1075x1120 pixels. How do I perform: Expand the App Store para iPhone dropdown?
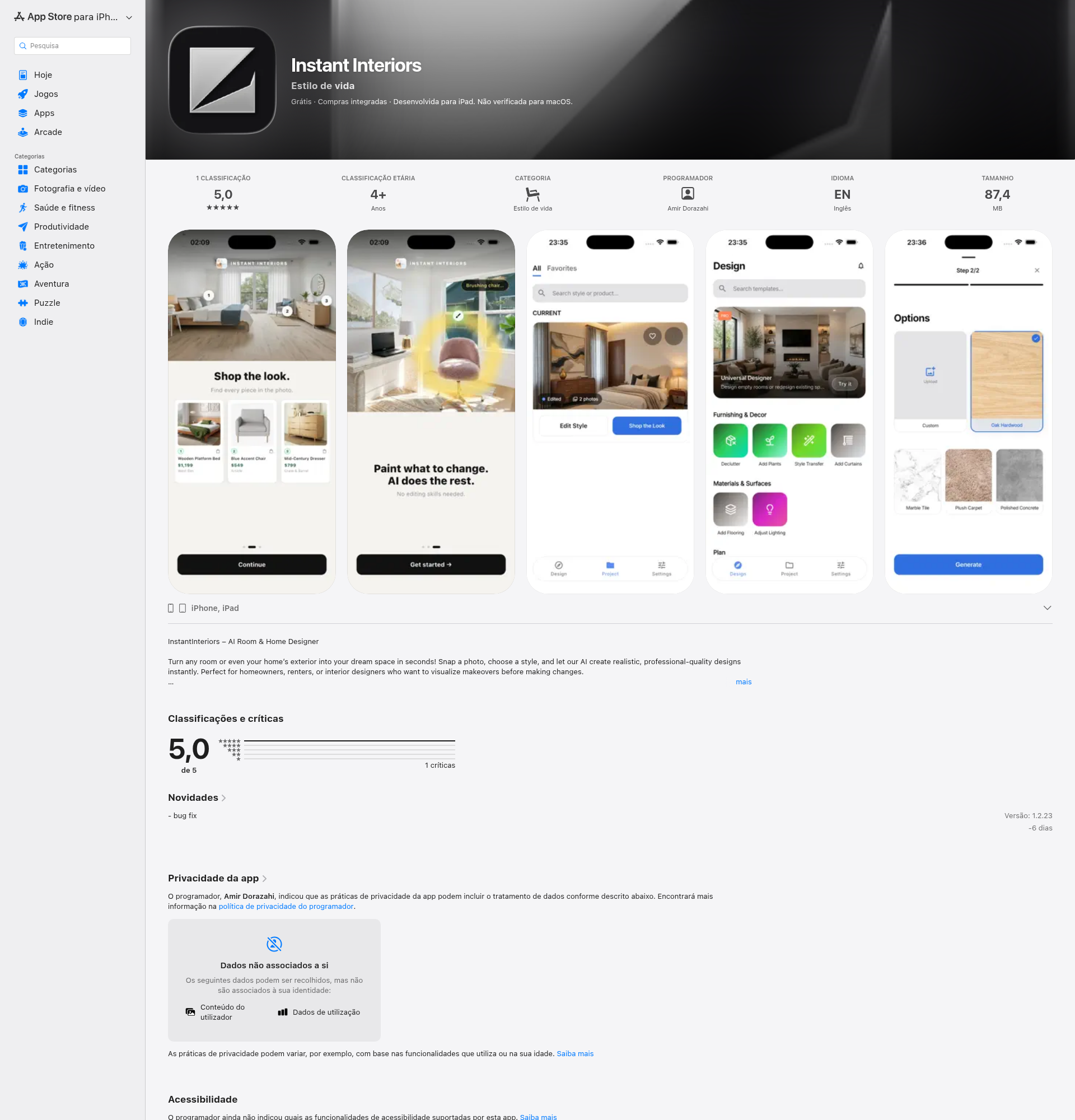click(129, 18)
